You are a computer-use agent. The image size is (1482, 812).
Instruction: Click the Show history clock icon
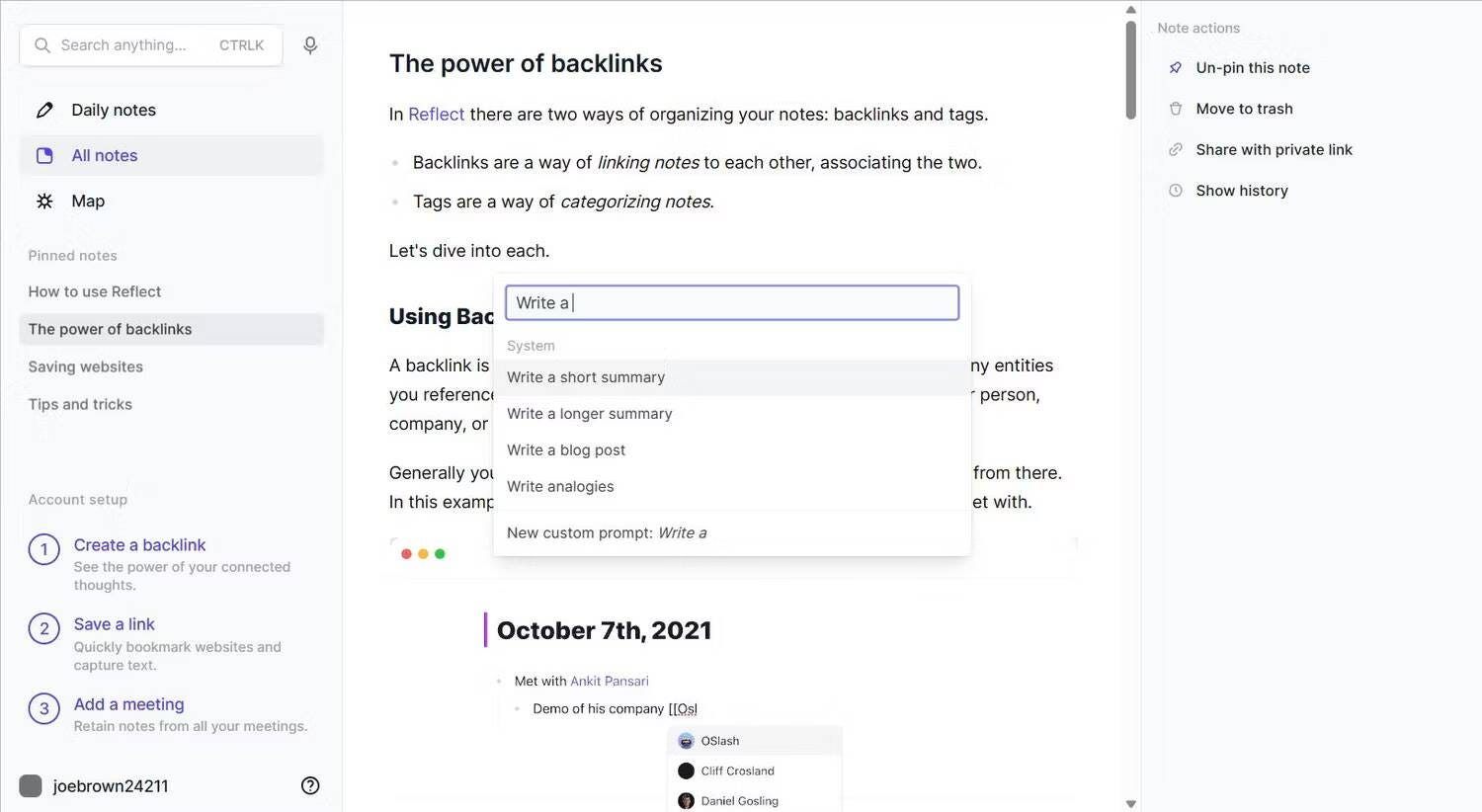1176,191
